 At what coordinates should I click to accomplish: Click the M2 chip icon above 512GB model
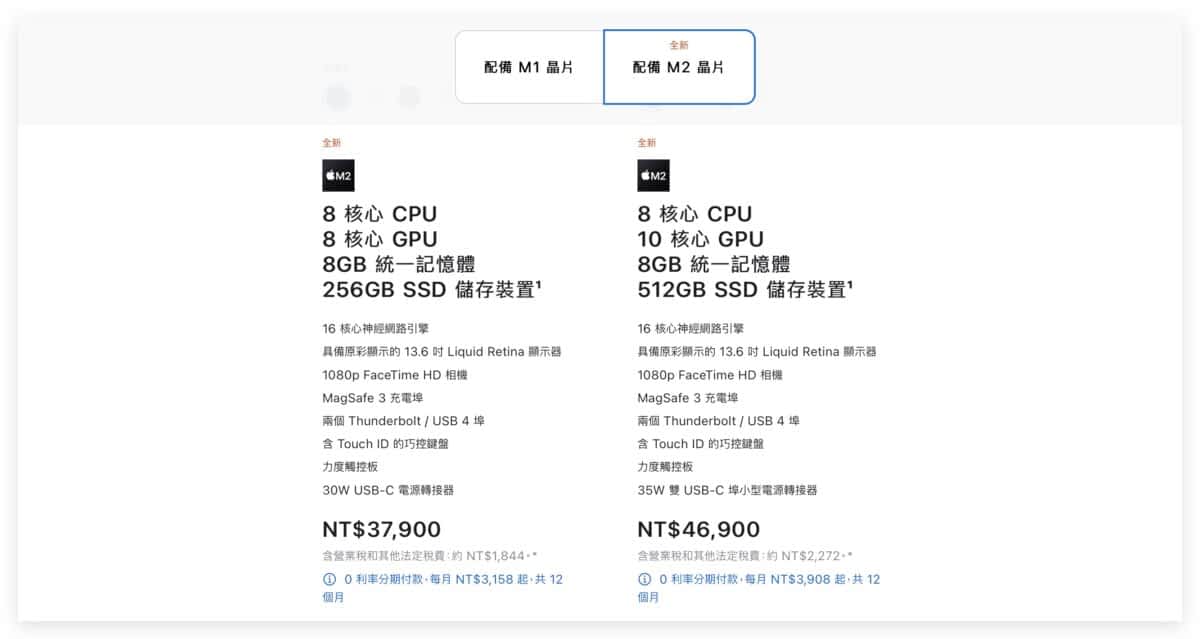(653, 176)
